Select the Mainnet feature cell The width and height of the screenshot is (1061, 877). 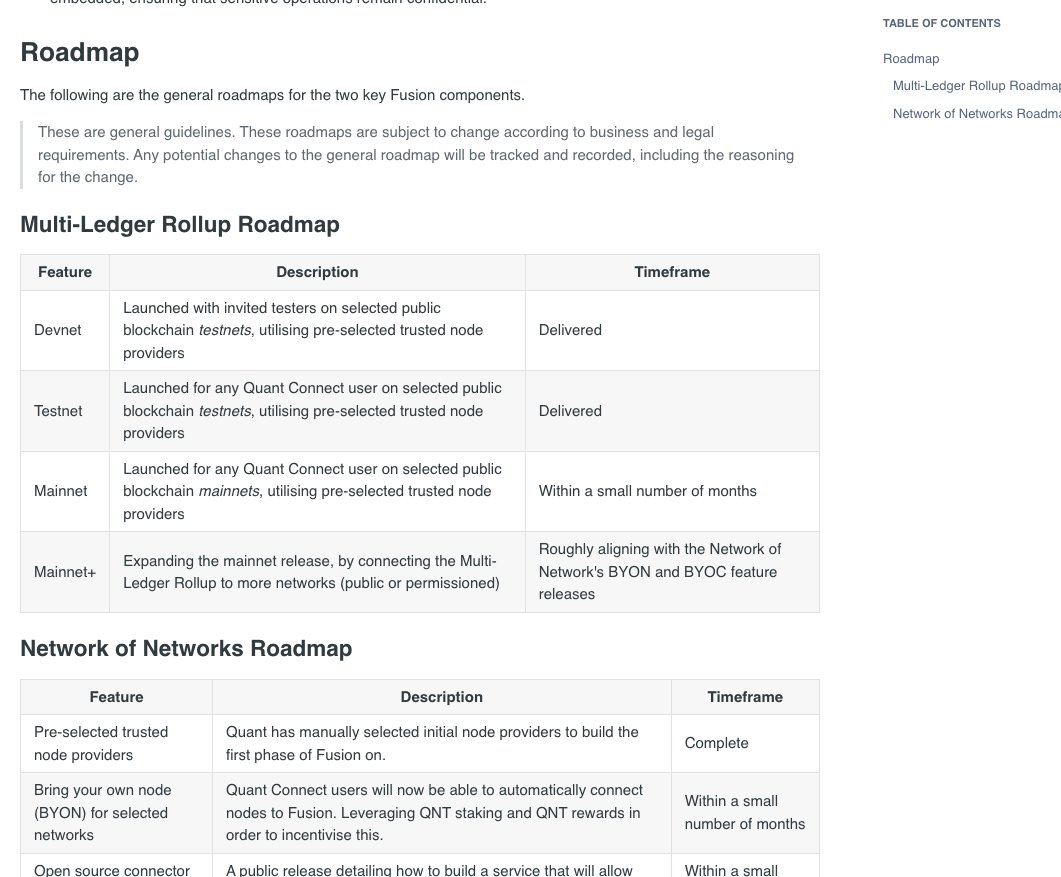click(x=65, y=491)
